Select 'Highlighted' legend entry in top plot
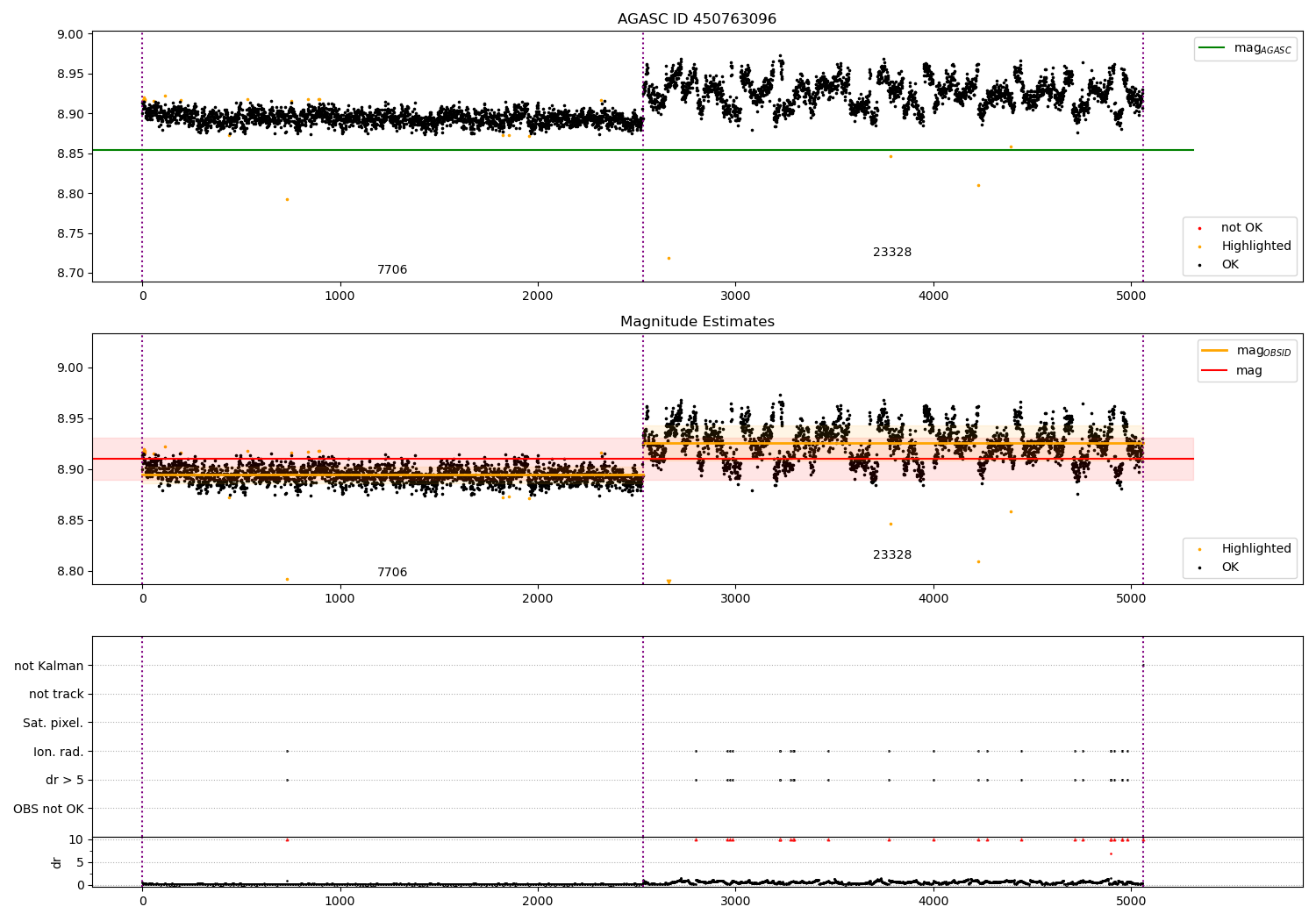 click(x=1256, y=246)
